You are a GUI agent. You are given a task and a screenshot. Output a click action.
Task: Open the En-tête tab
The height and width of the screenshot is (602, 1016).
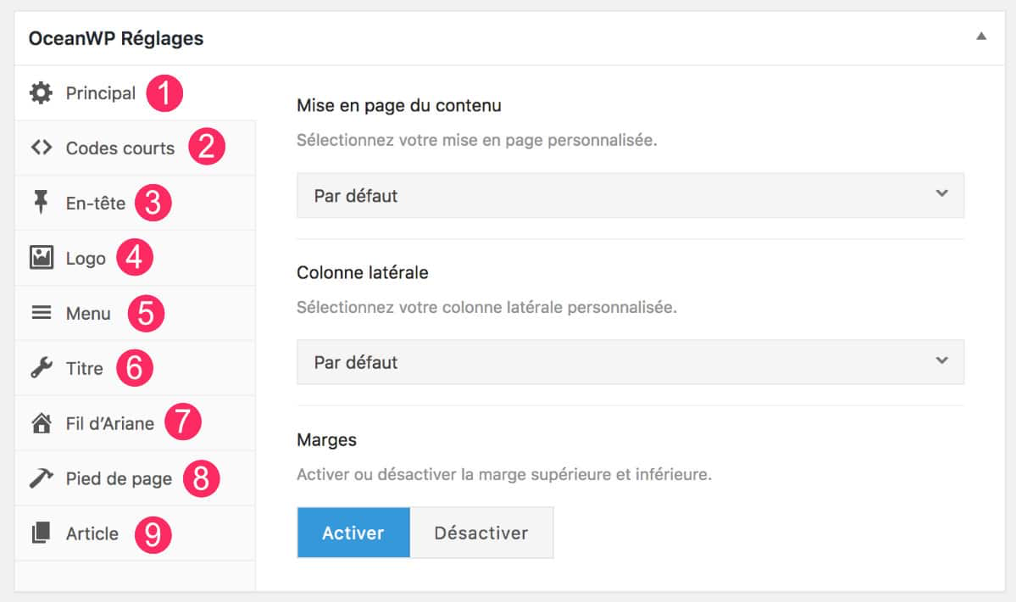(135, 203)
